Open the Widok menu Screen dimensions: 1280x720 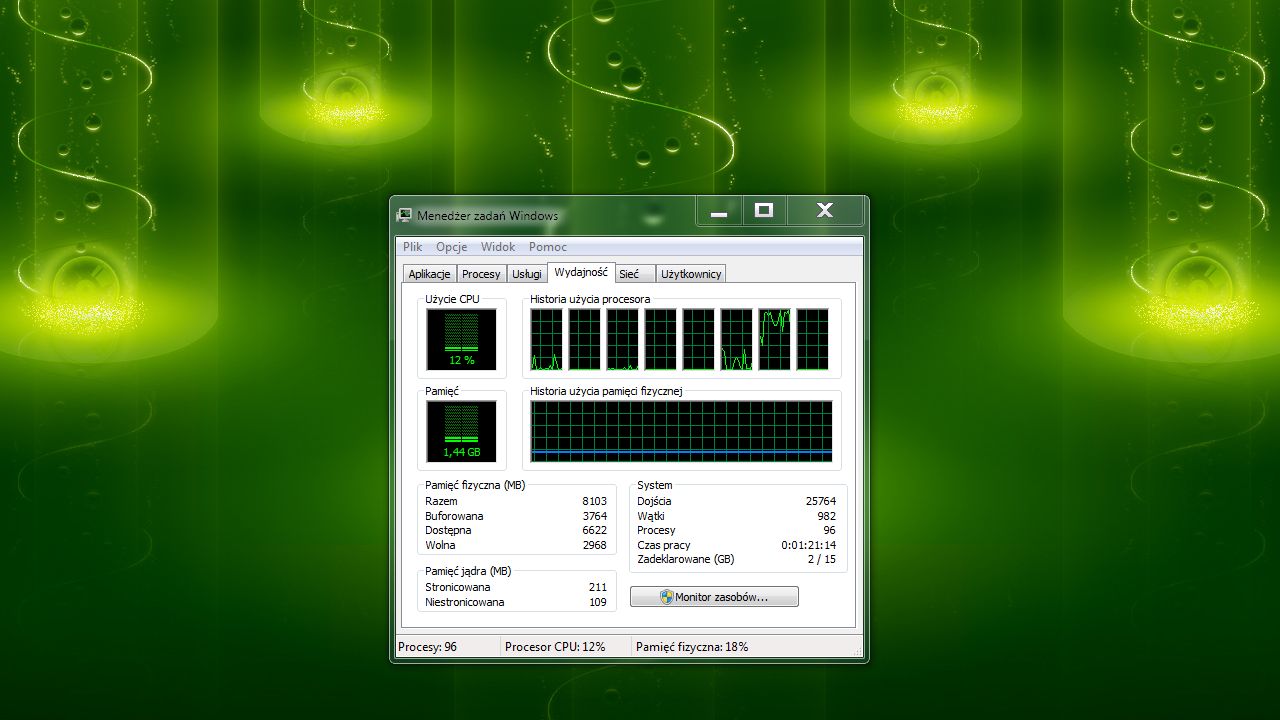pos(498,247)
